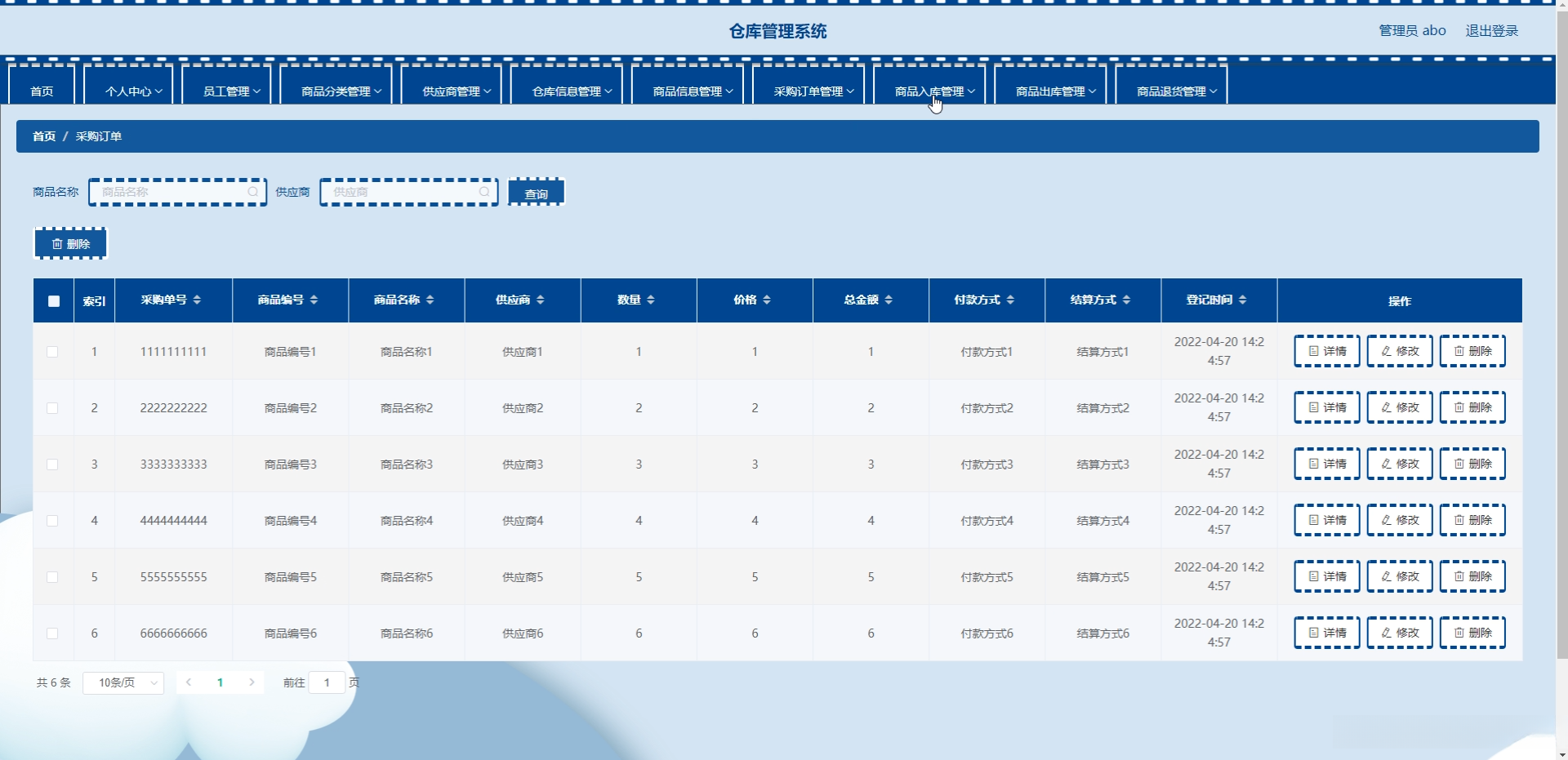Open 首页 navigation tab

(x=42, y=86)
